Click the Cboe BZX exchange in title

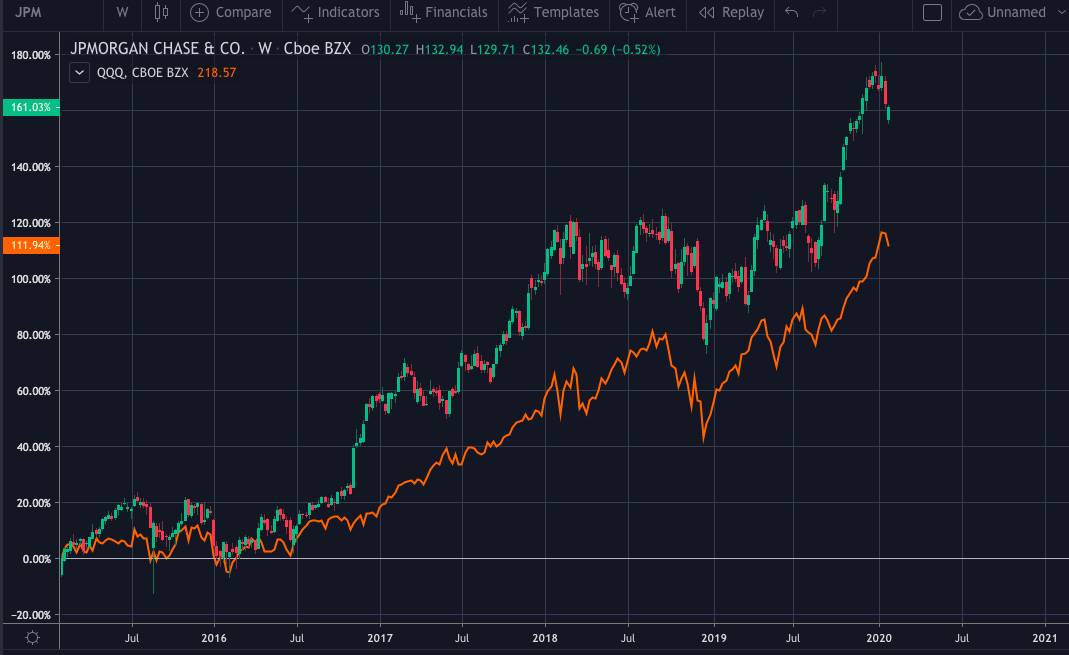317,49
